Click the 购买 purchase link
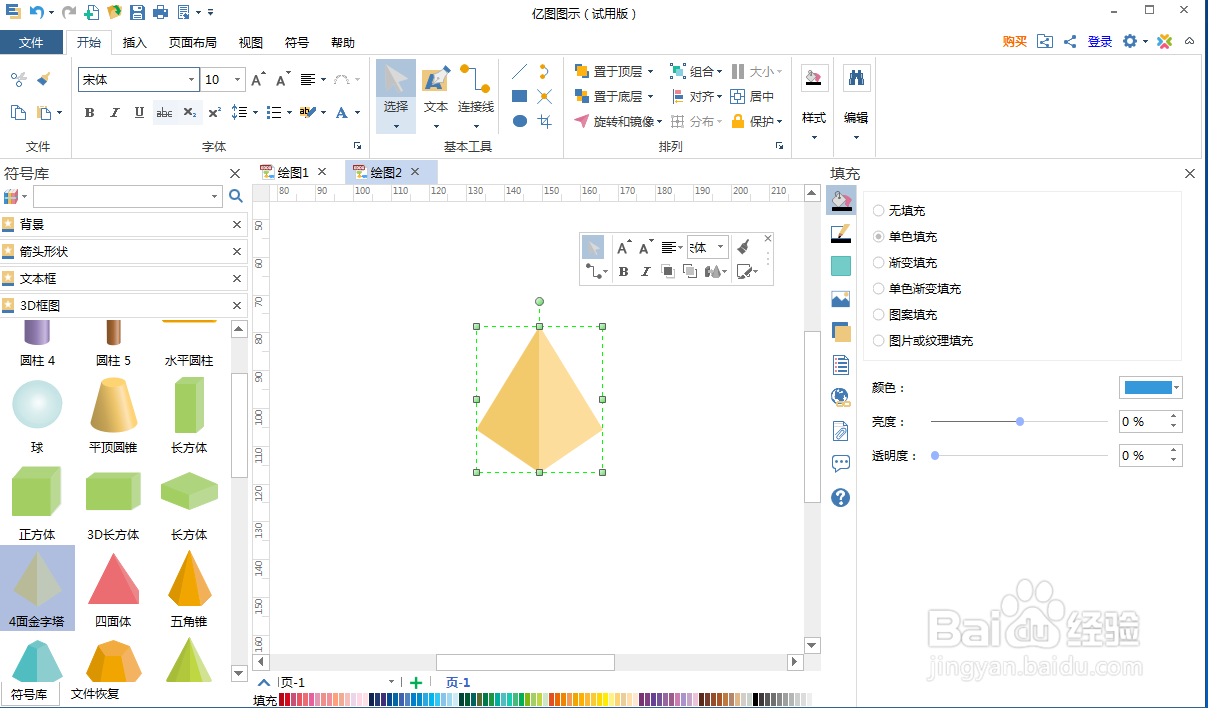1208x708 pixels. coord(1016,42)
